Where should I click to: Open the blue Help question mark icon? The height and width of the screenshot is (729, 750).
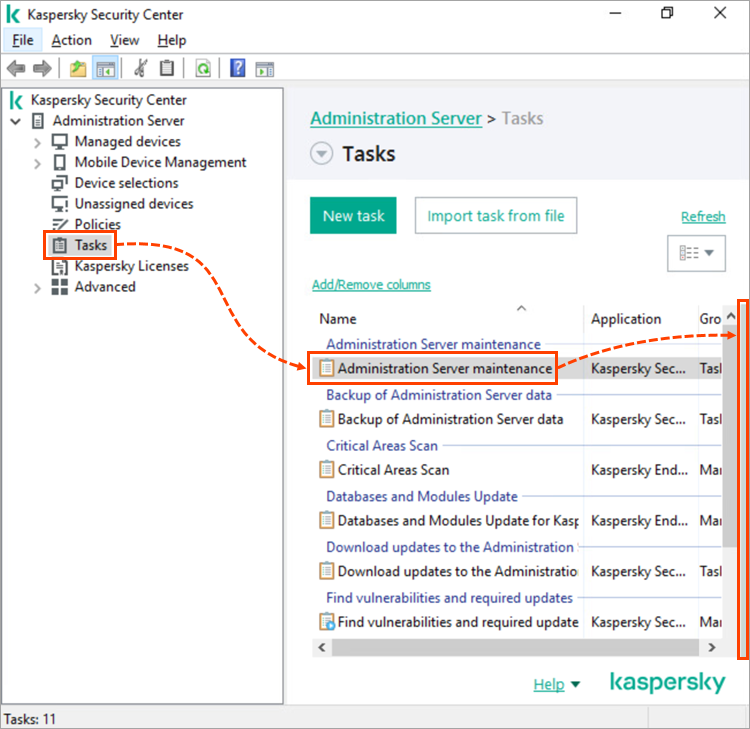tap(238, 68)
